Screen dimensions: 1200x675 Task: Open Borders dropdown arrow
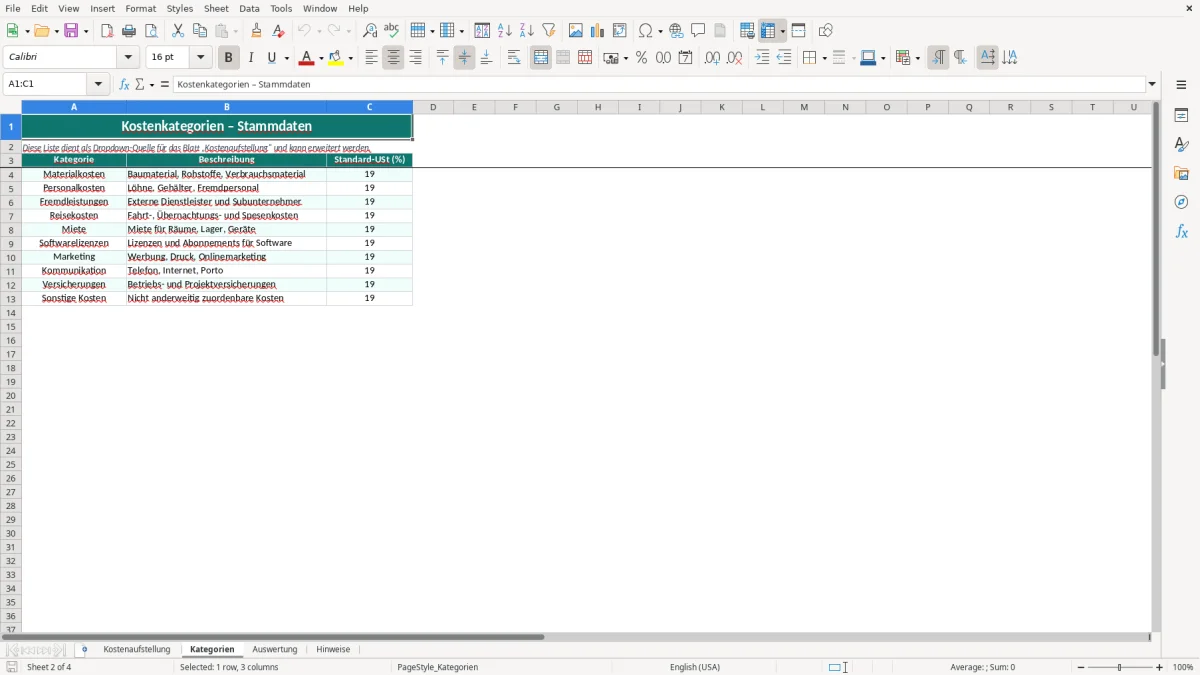tap(824, 58)
